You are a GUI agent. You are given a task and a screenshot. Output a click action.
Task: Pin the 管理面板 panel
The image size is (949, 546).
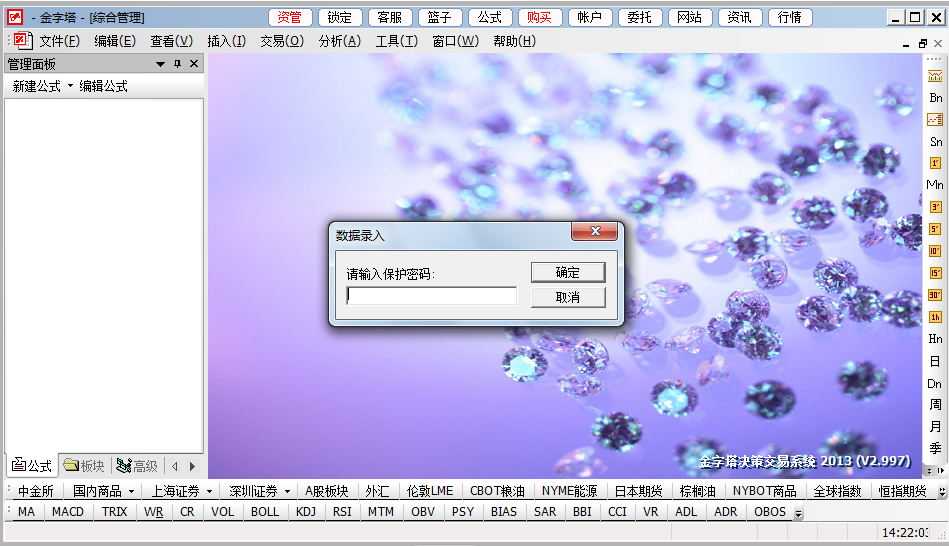click(x=177, y=64)
